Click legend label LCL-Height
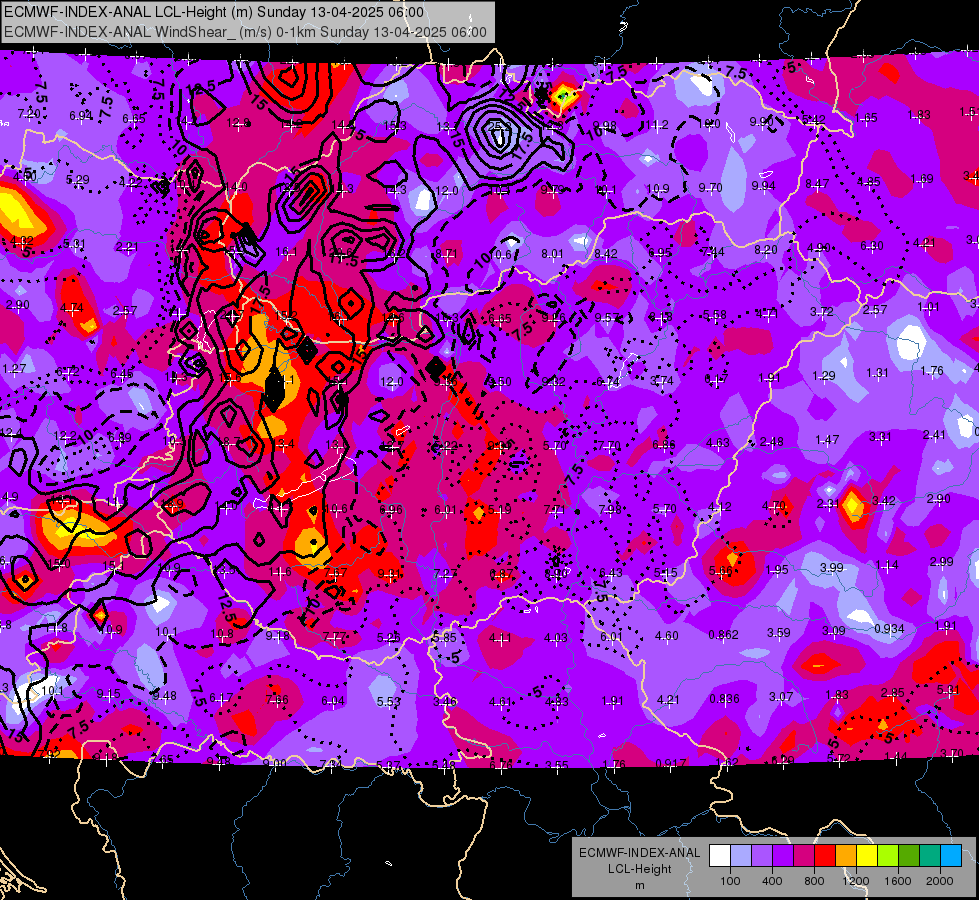 pos(639,869)
